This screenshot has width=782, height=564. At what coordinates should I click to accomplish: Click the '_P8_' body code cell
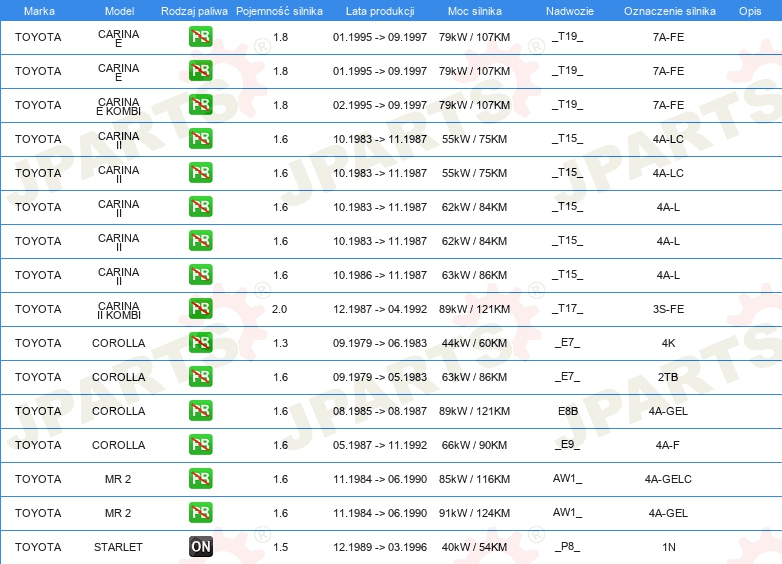[568, 547]
